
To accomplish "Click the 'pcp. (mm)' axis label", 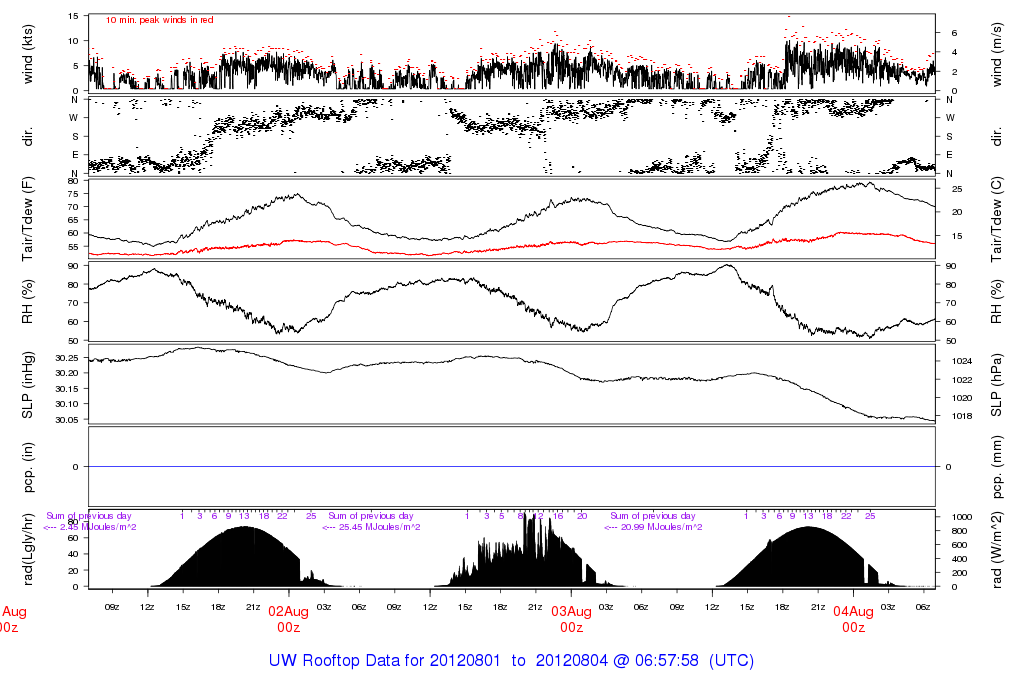I will (x=997, y=467).
